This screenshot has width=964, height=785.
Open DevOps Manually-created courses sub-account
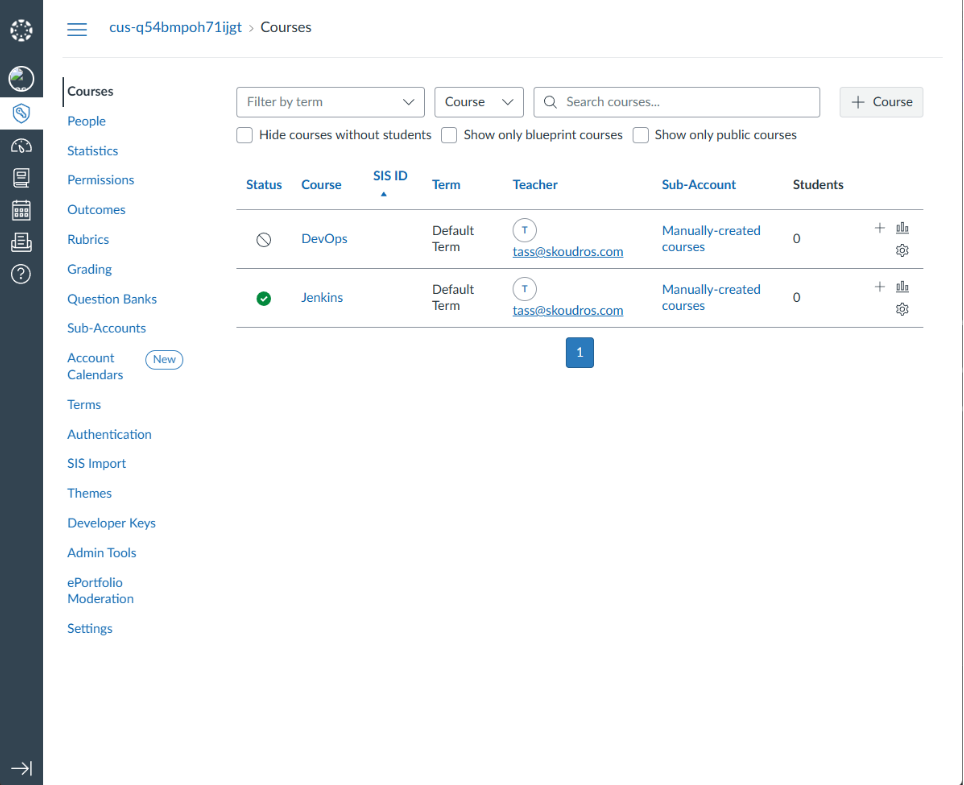[711, 239]
